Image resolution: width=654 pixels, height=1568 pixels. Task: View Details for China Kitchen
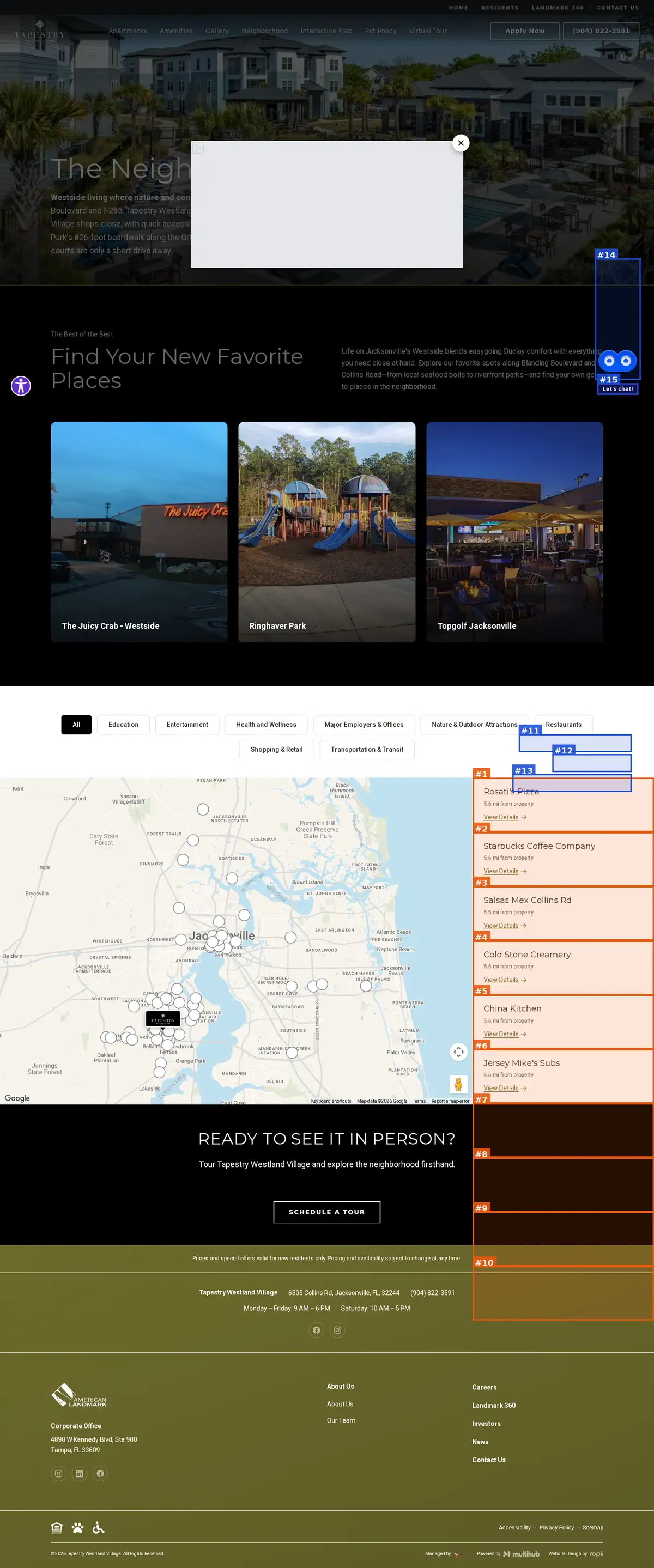click(505, 1034)
